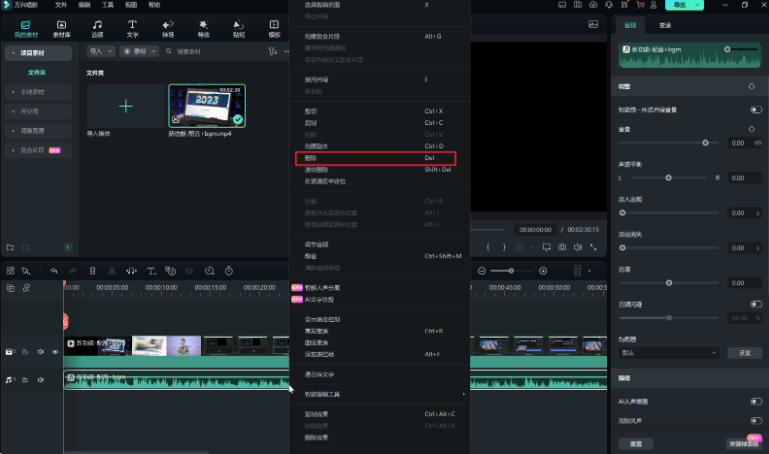769x454 pixels.
Task: Open the 均衡器 preset dropdown
Action: 668,353
